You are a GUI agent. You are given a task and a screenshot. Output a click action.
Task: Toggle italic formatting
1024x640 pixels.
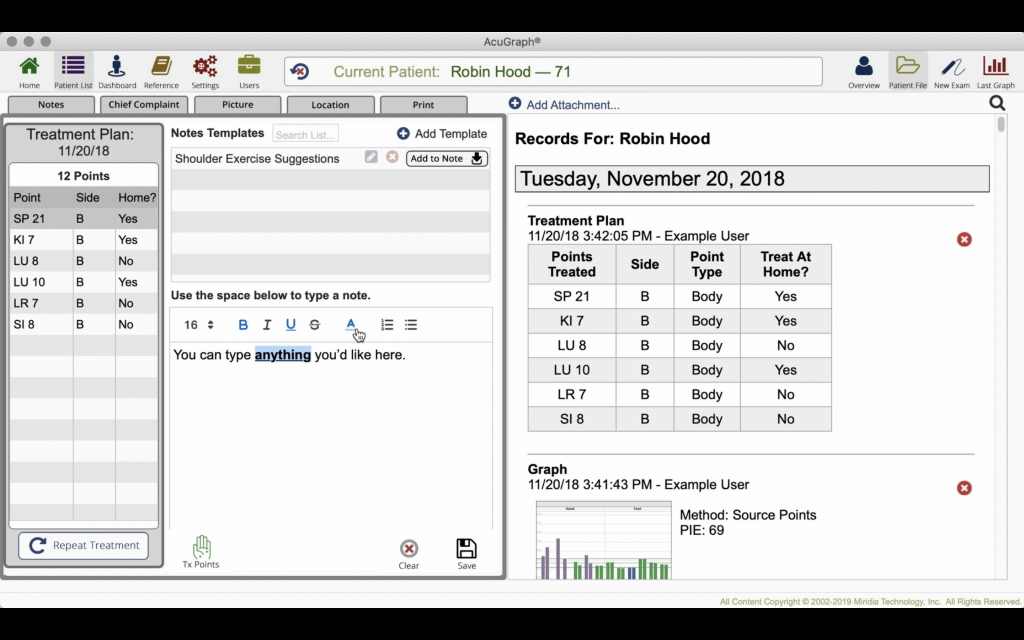(x=266, y=325)
